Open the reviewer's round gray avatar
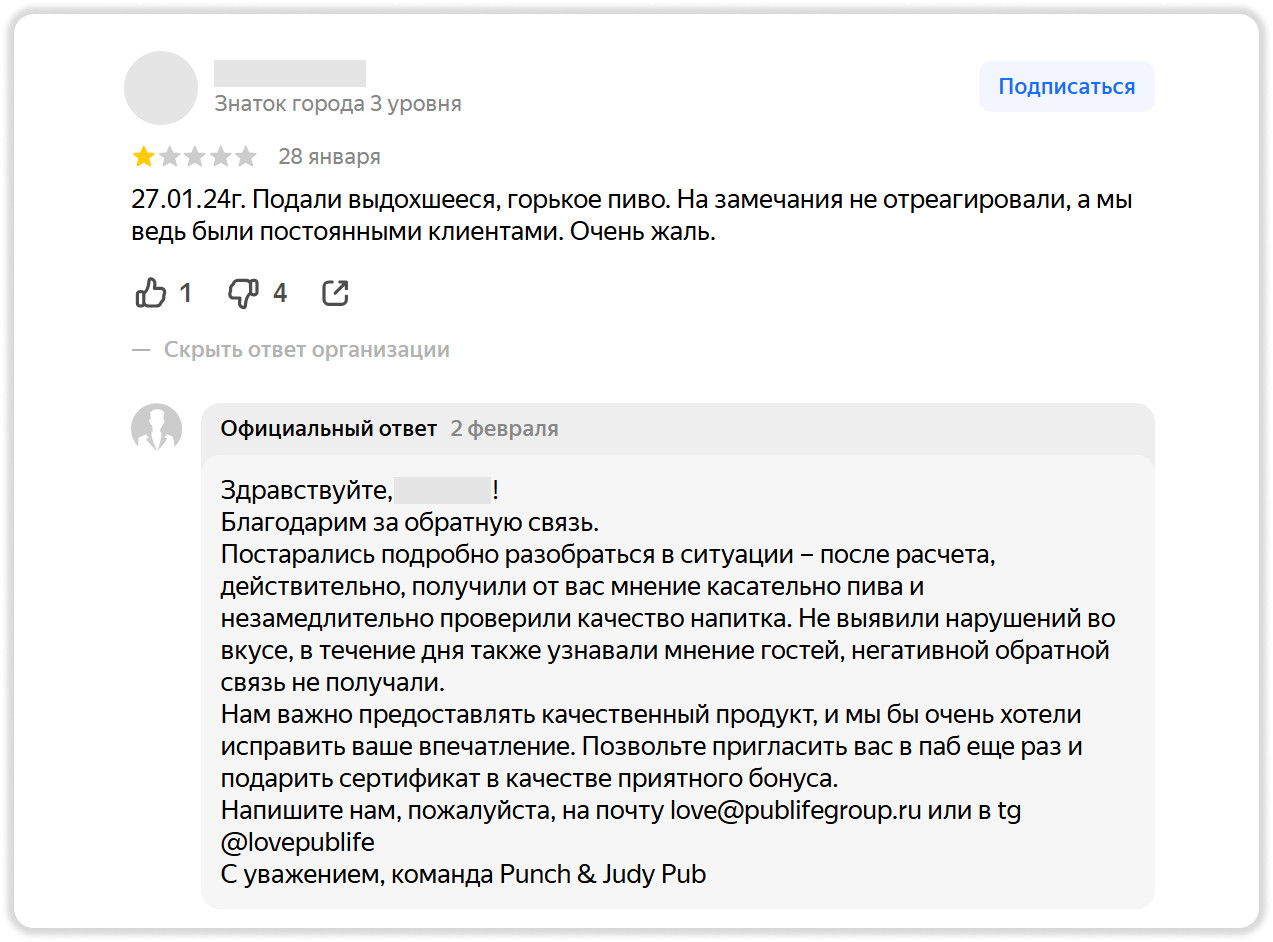Screen dimensions: 1273x942 coord(161,88)
